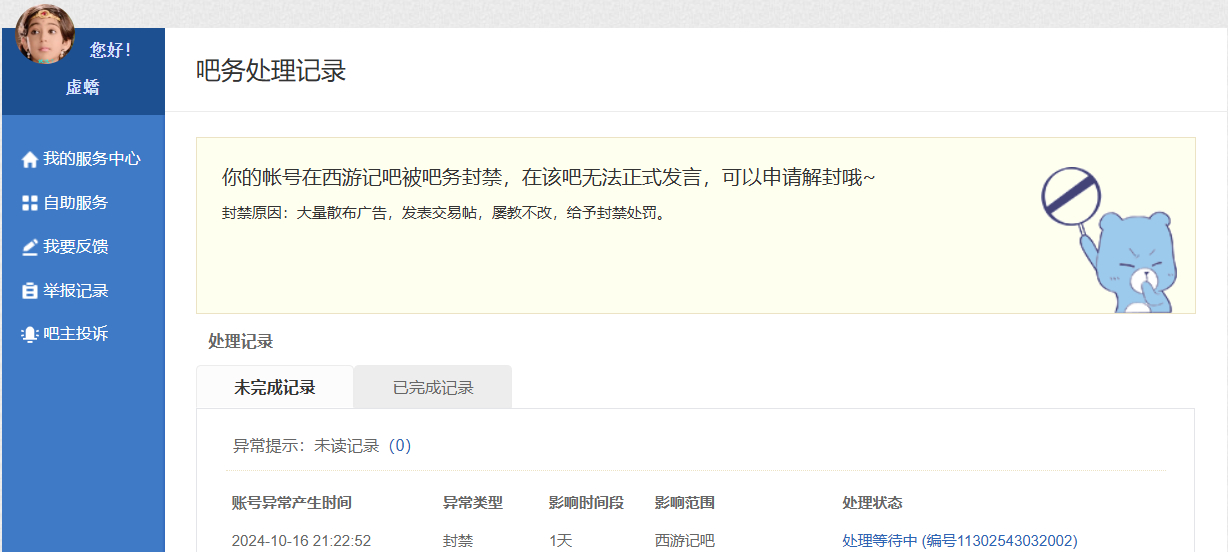Switch to the 已完成记录 tab
Screen dimensions: 1228x552
433,388
